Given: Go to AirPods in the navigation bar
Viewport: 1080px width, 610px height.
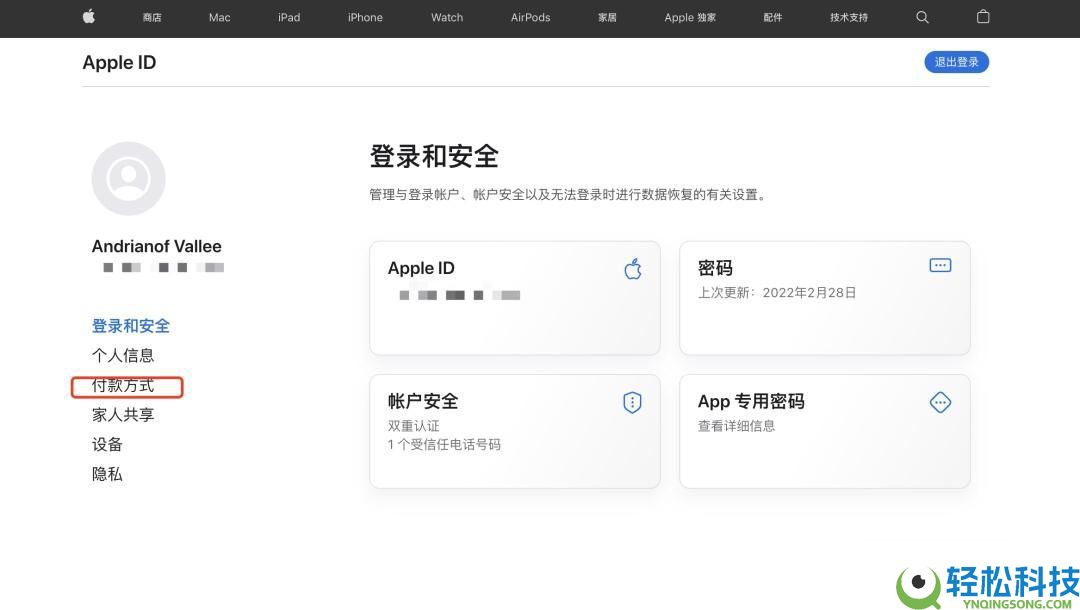Looking at the screenshot, I should click(x=530, y=17).
